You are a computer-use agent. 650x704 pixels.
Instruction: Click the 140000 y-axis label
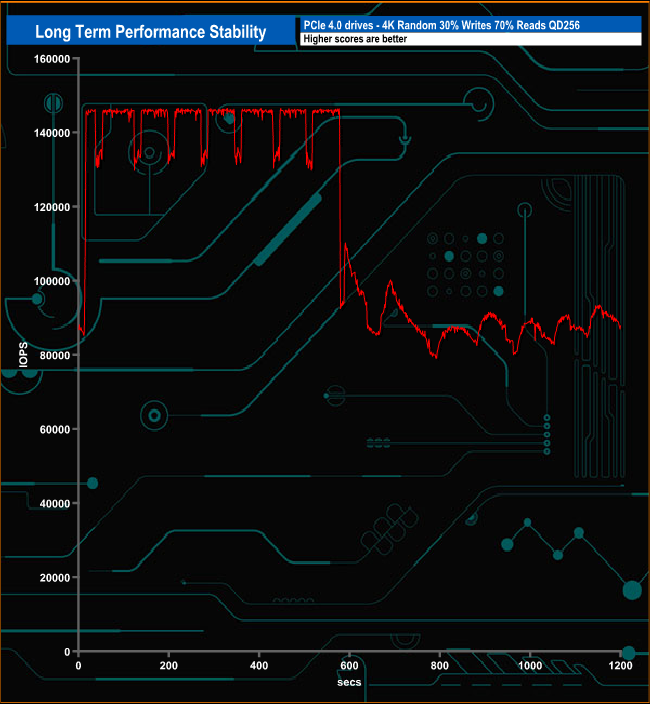52,133
